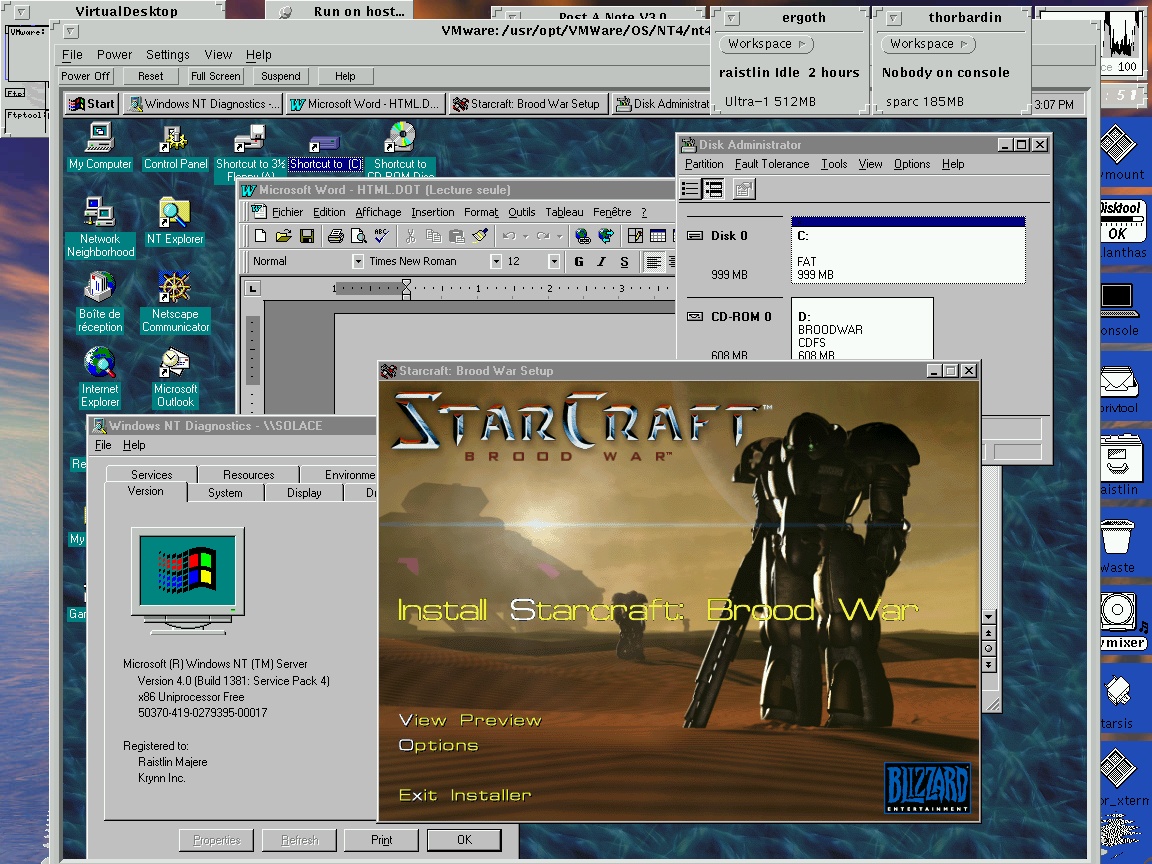Screen dimensions: 1152x864
Task: Select the C: FAT partition in Disk Administrator
Action: (908, 251)
